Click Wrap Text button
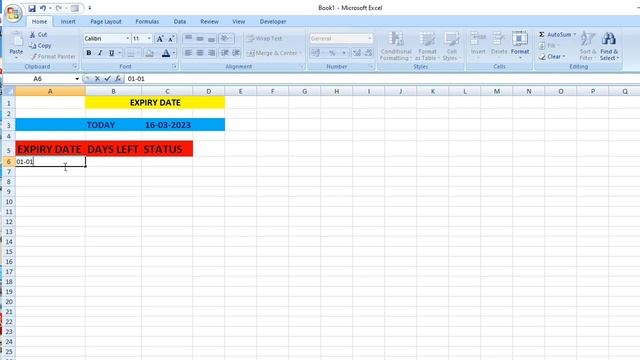Image resolution: width=640 pixels, height=360 pixels. coord(264,38)
